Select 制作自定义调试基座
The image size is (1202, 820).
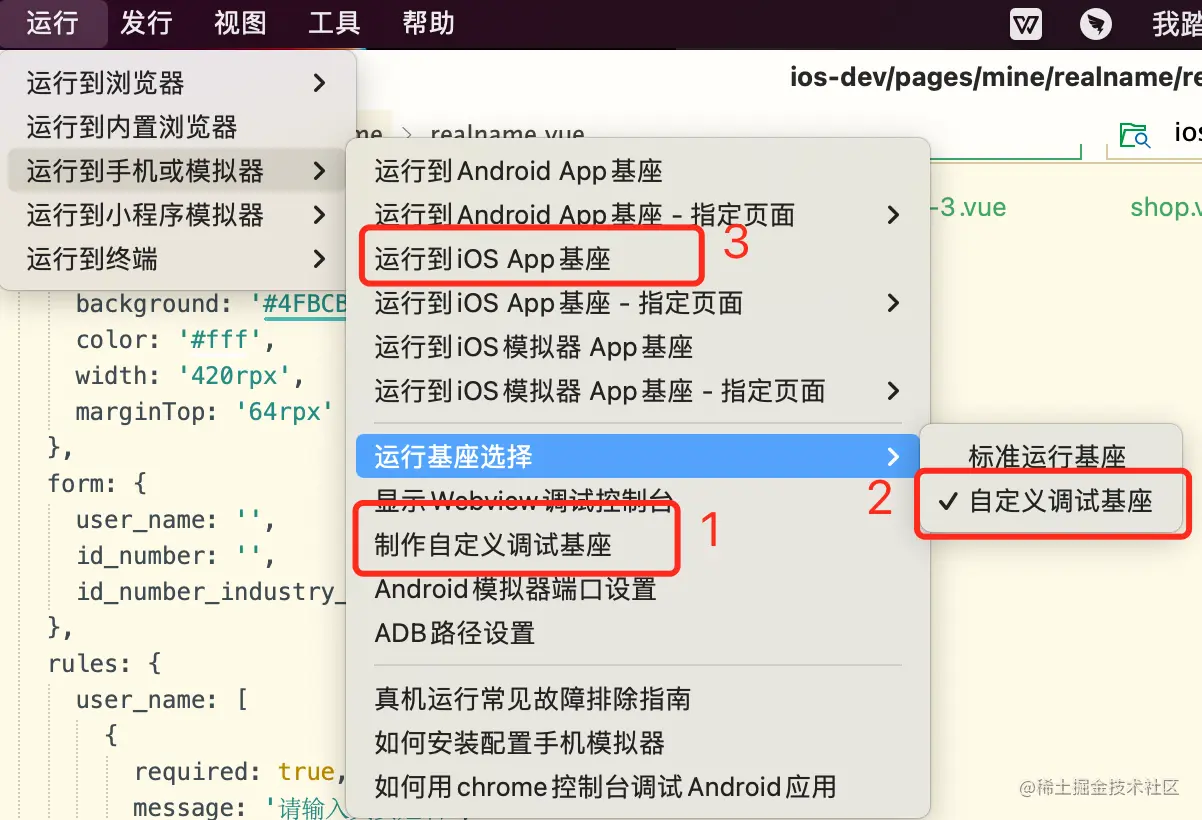click(x=637, y=545)
